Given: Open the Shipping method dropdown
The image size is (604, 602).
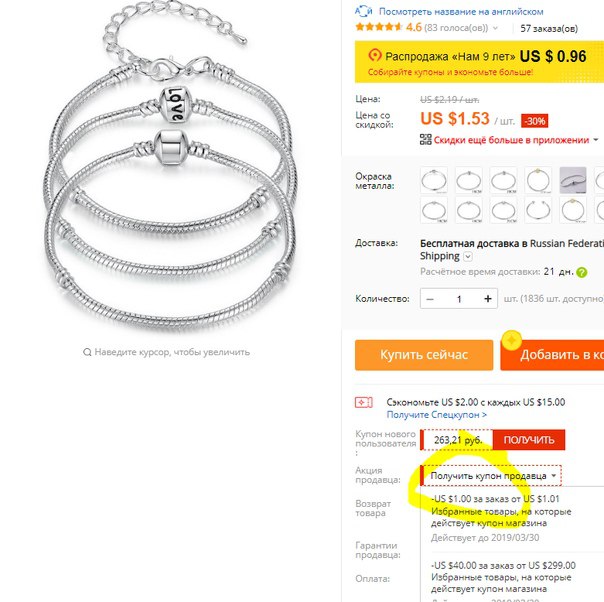Looking at the screenshot, I should coord(468,257).
